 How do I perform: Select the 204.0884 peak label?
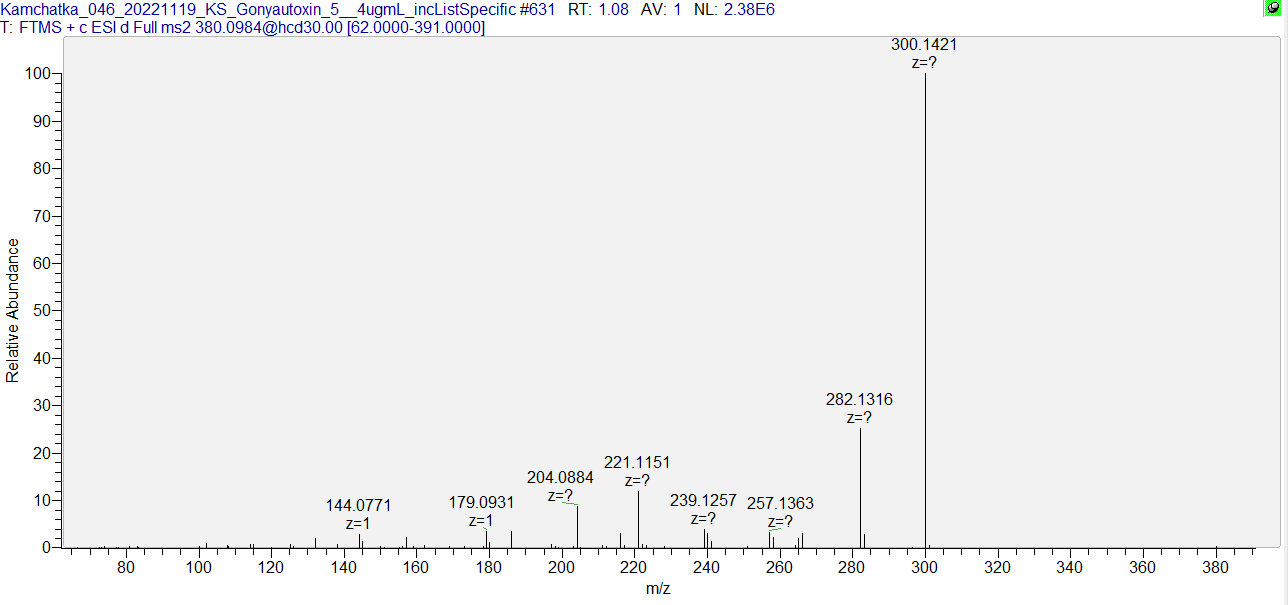560,478
